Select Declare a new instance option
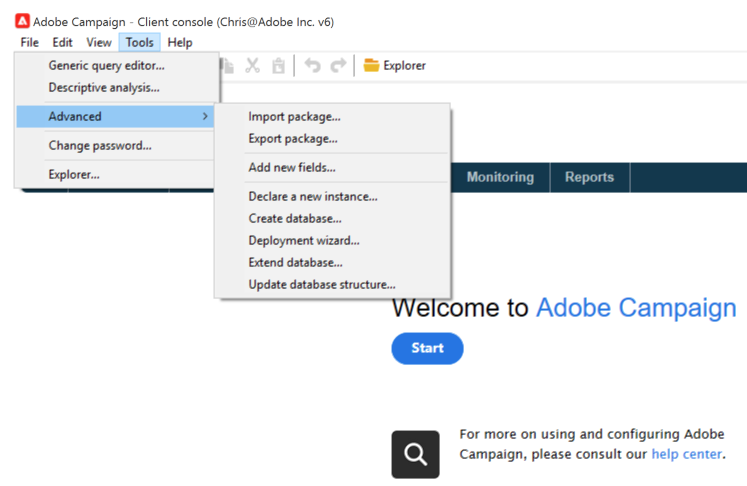747x486 pixels. pos(333,196)
